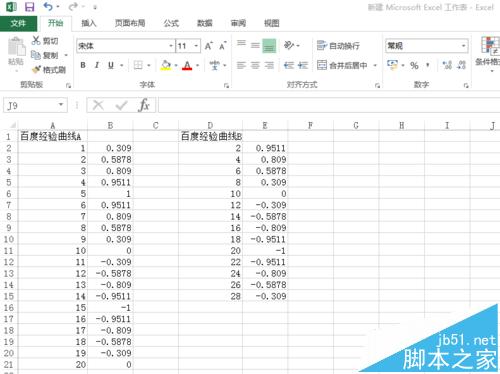Apply the yellow fill color bucket
Viewport: 500px width, 374px height.
point(166,65)
